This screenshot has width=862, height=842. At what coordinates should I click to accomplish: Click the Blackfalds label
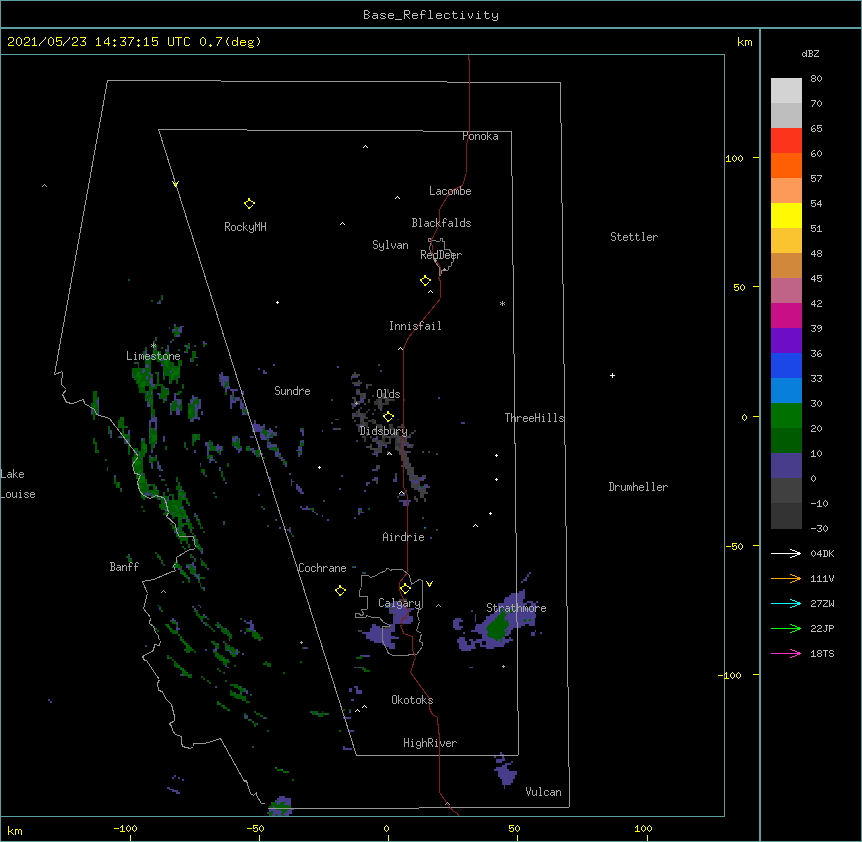tap(441, 223)
